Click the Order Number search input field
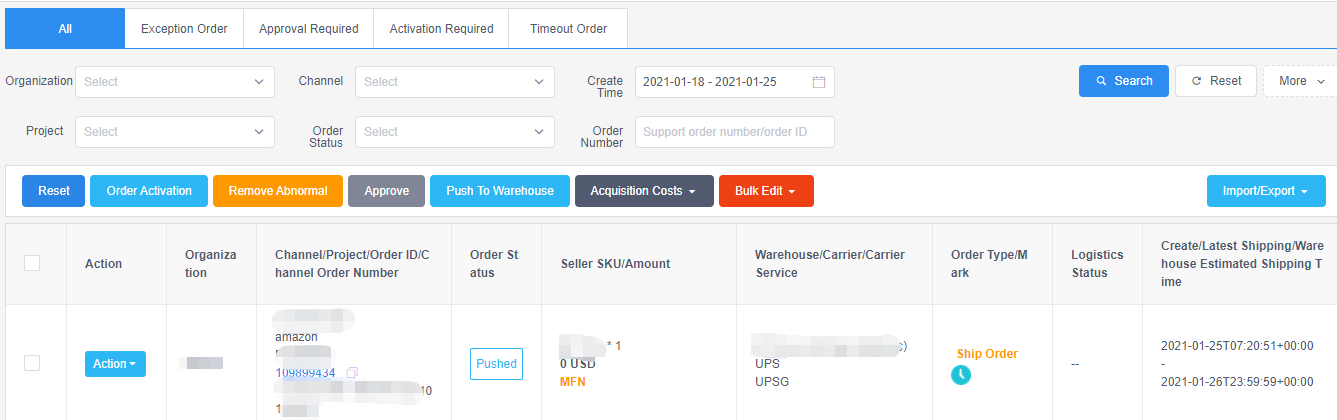 (735, 132)
